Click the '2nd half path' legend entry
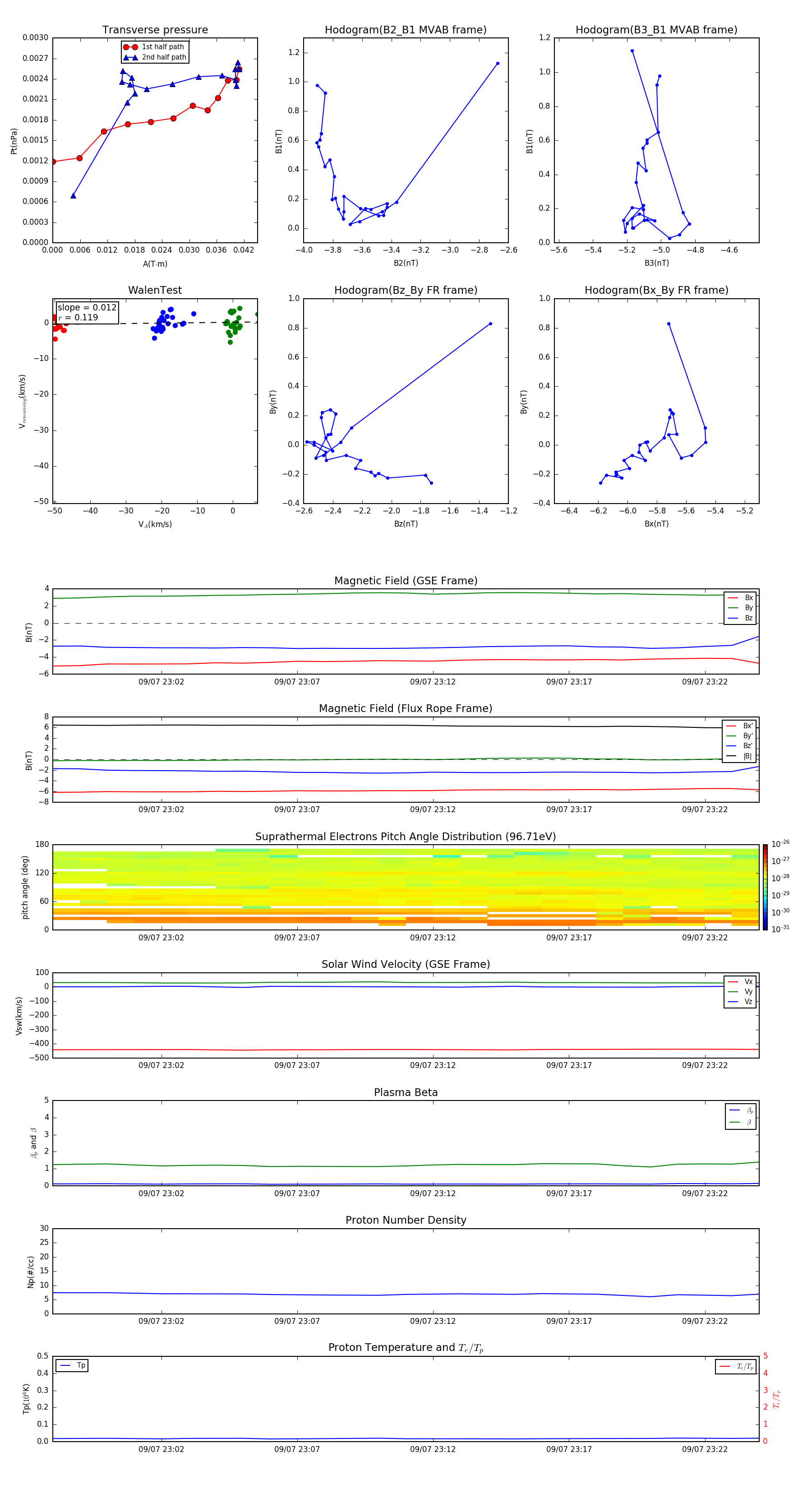Image resolution: width=812 pixels, height=1489 pixels. [x=155, y=57]
